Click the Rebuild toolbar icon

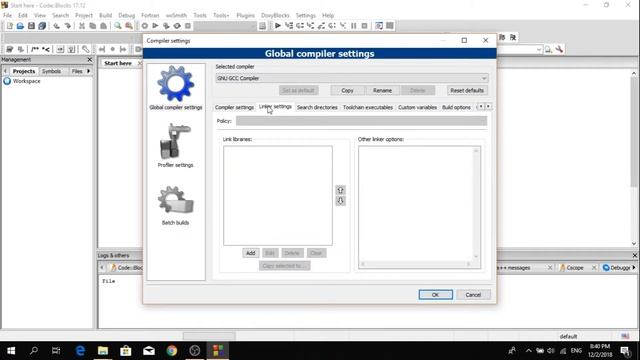click(177, 26)
